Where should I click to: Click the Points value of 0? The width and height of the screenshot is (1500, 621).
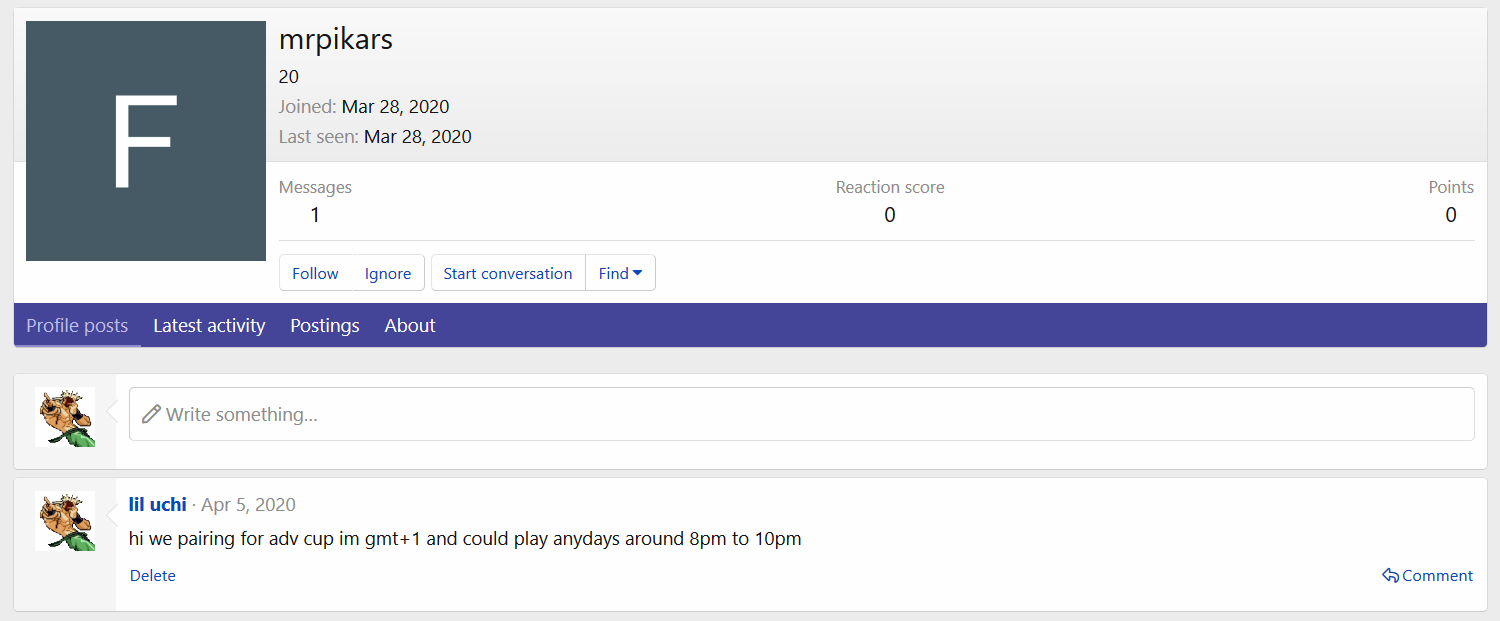click(1450, 215)
